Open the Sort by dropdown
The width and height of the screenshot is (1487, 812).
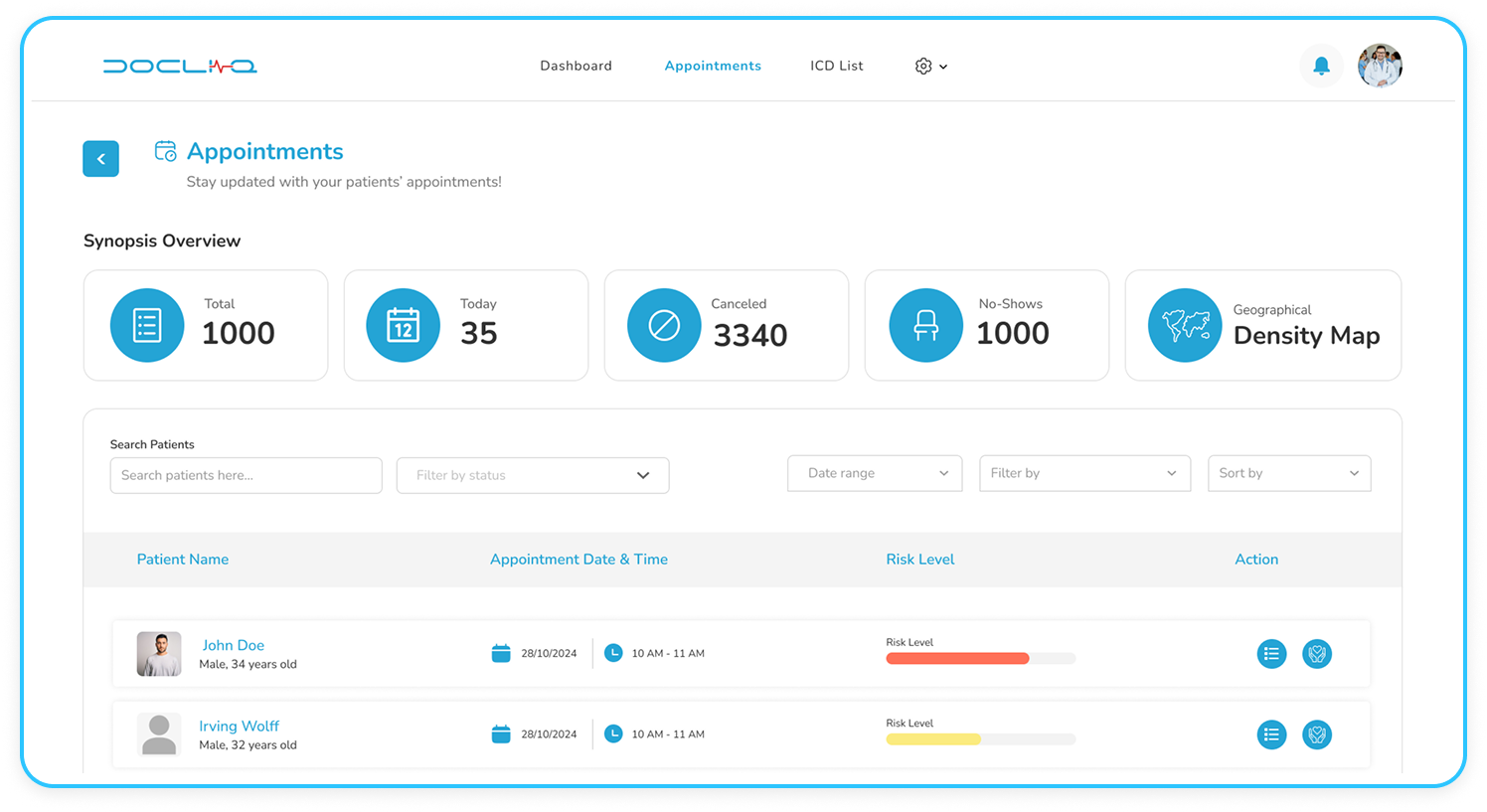(x=1289, y=473)
